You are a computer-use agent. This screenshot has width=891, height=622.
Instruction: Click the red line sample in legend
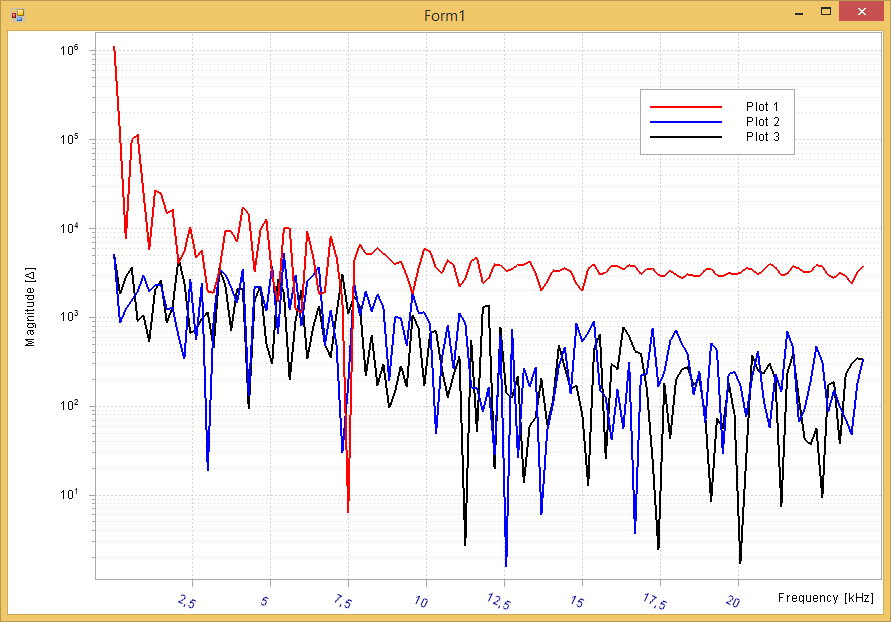[x=685, y=106]
